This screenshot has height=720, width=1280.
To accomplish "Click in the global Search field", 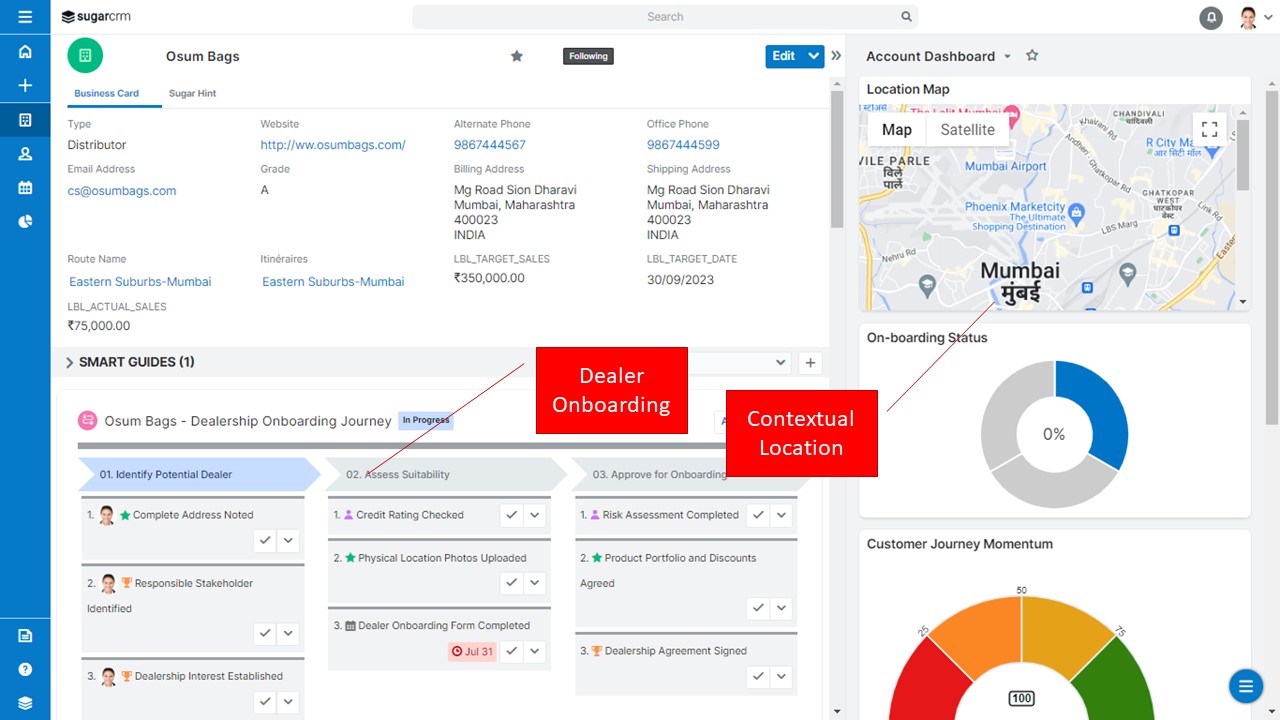I will (665, 17).
